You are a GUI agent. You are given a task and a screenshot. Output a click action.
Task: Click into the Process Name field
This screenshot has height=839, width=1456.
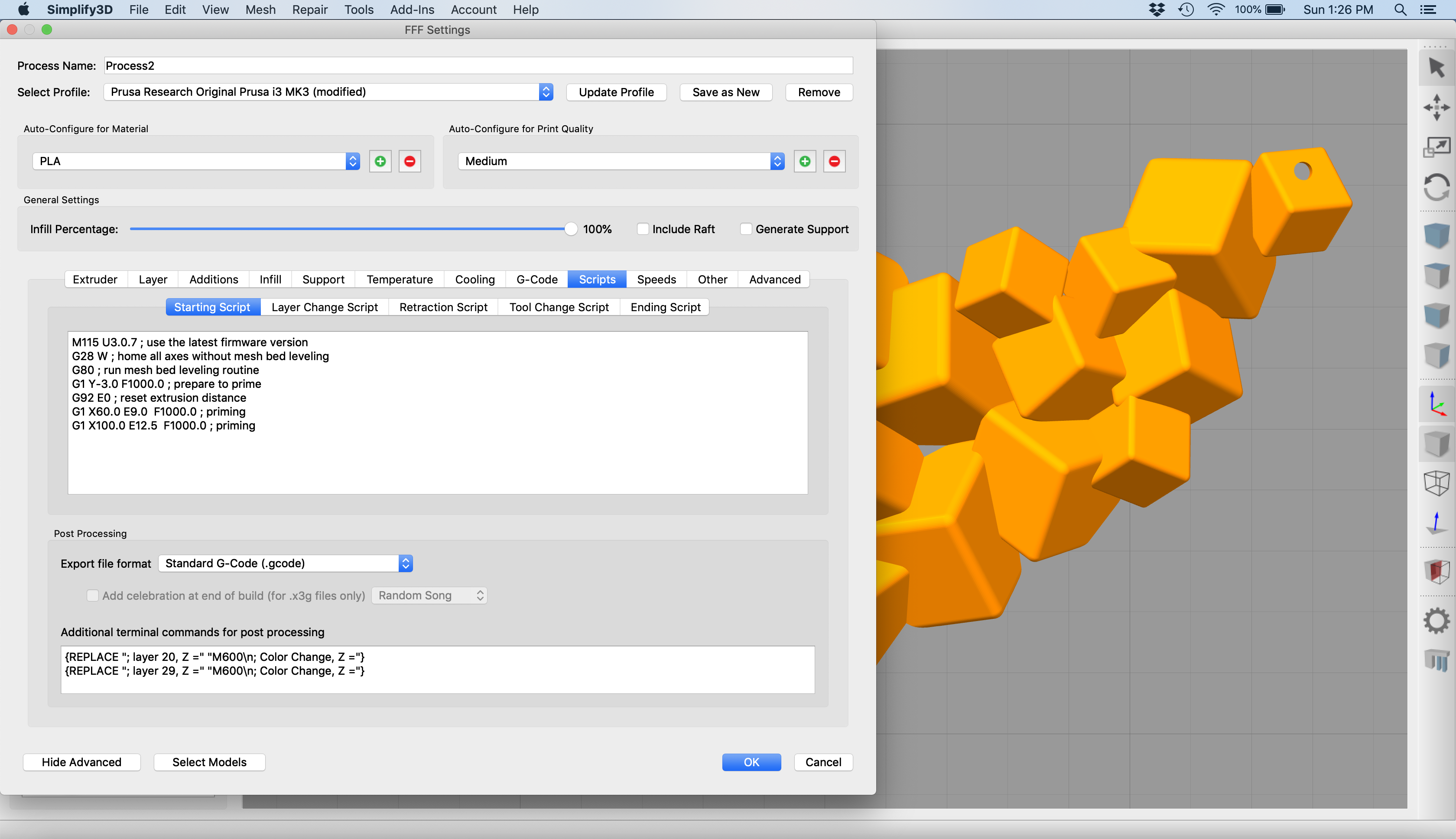pos(478,66)
